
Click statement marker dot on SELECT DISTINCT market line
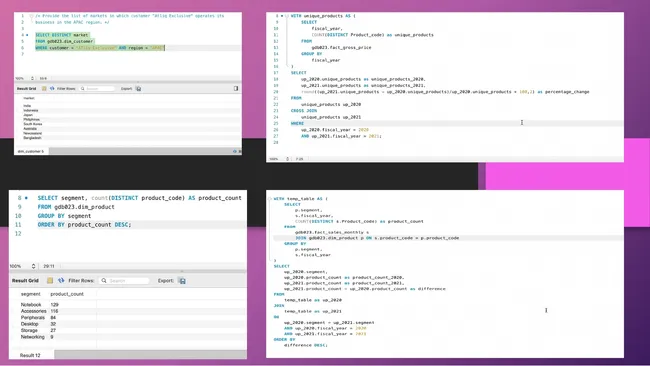27,35
